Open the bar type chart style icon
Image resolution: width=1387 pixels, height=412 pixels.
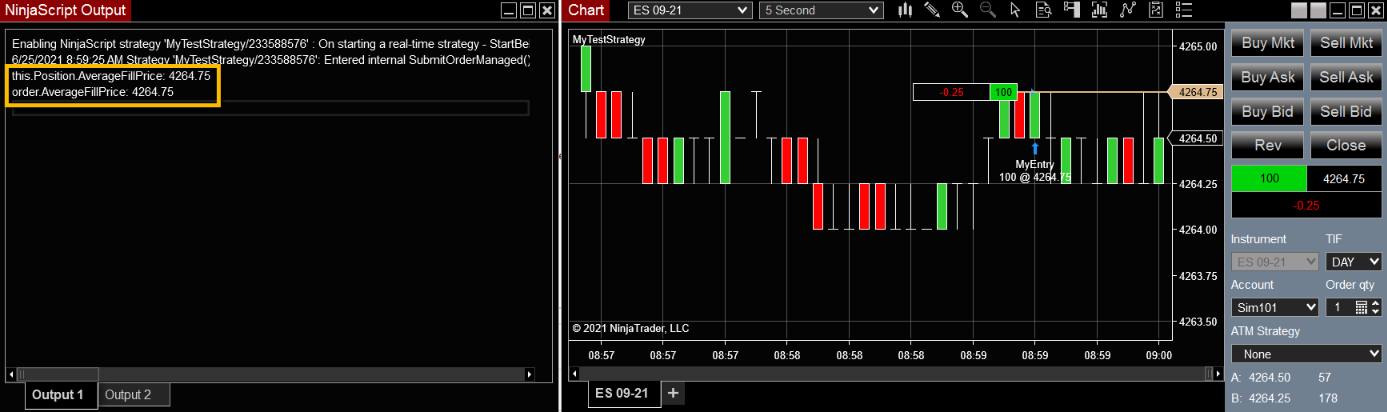pyautogui.click(x=905, y=10)
